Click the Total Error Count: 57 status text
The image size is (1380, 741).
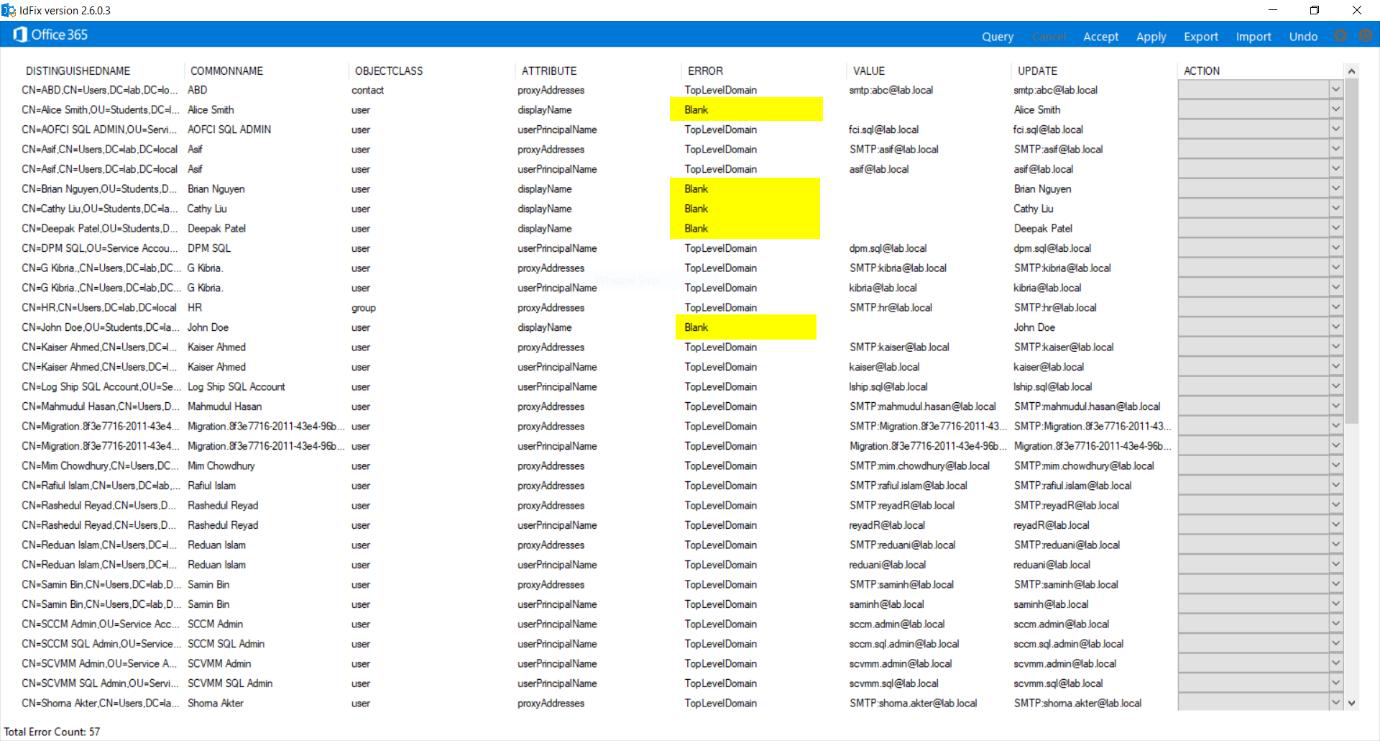coord(52,732)
